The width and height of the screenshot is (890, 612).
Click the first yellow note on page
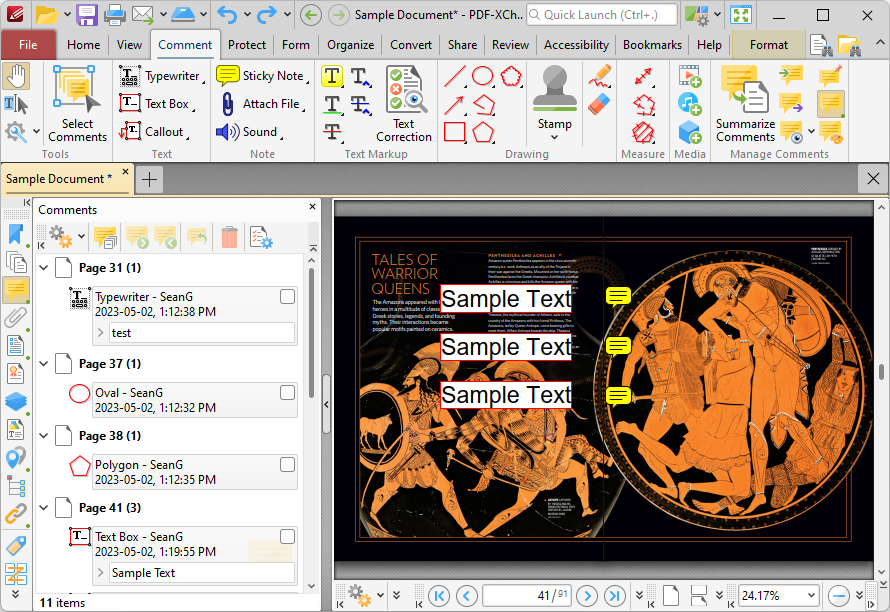coord(618,296)
